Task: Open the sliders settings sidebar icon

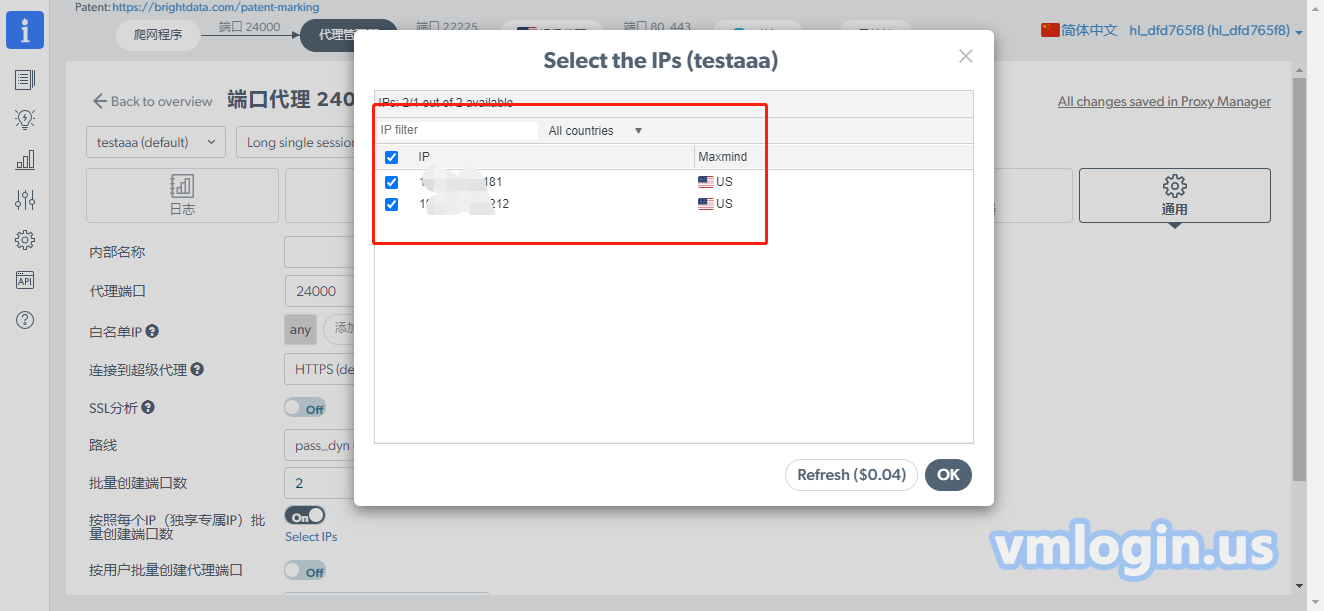Action: (x=25, y=200)
